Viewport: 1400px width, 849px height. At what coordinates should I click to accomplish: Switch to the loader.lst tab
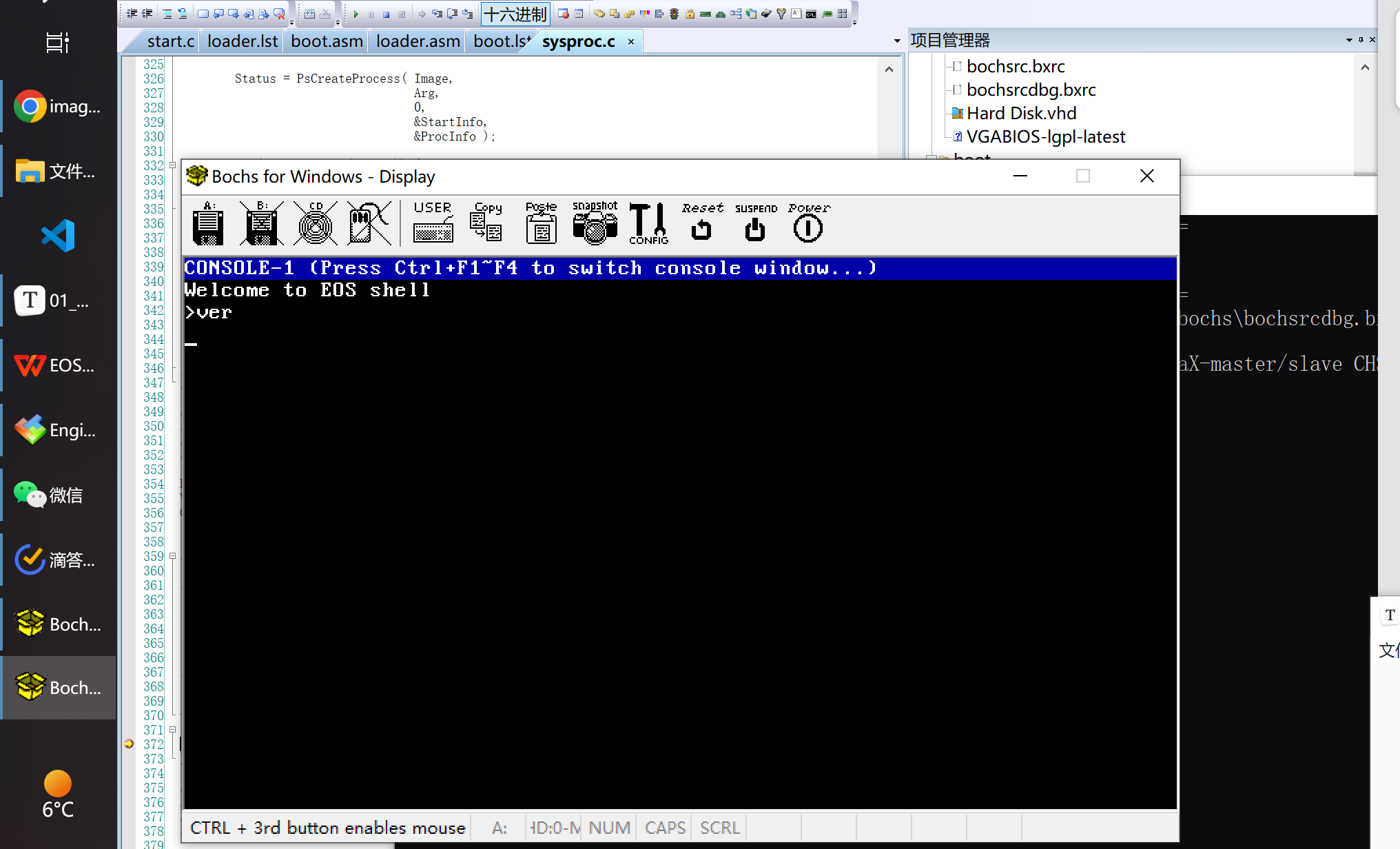click(243, 41)
